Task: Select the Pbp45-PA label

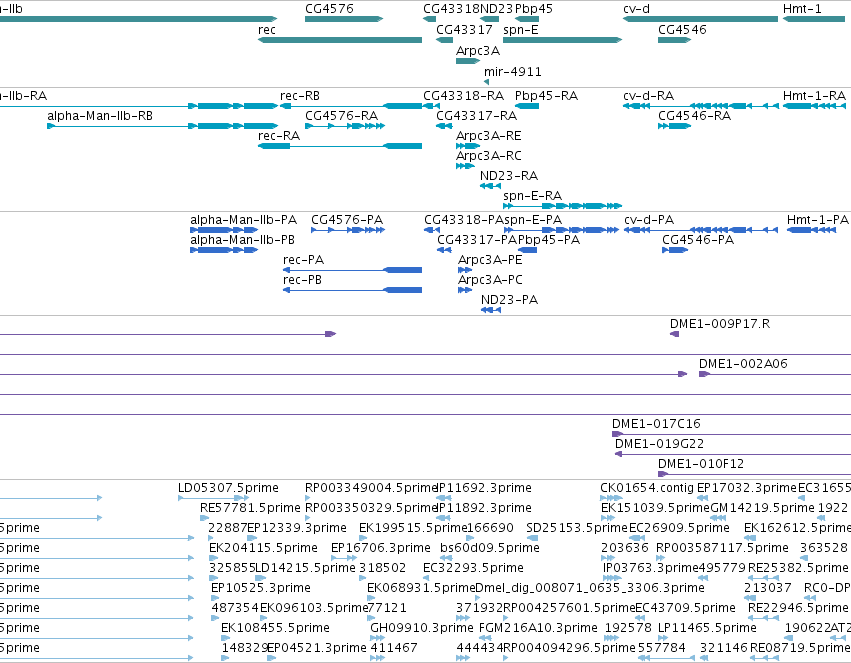Action: coord(549,240)
